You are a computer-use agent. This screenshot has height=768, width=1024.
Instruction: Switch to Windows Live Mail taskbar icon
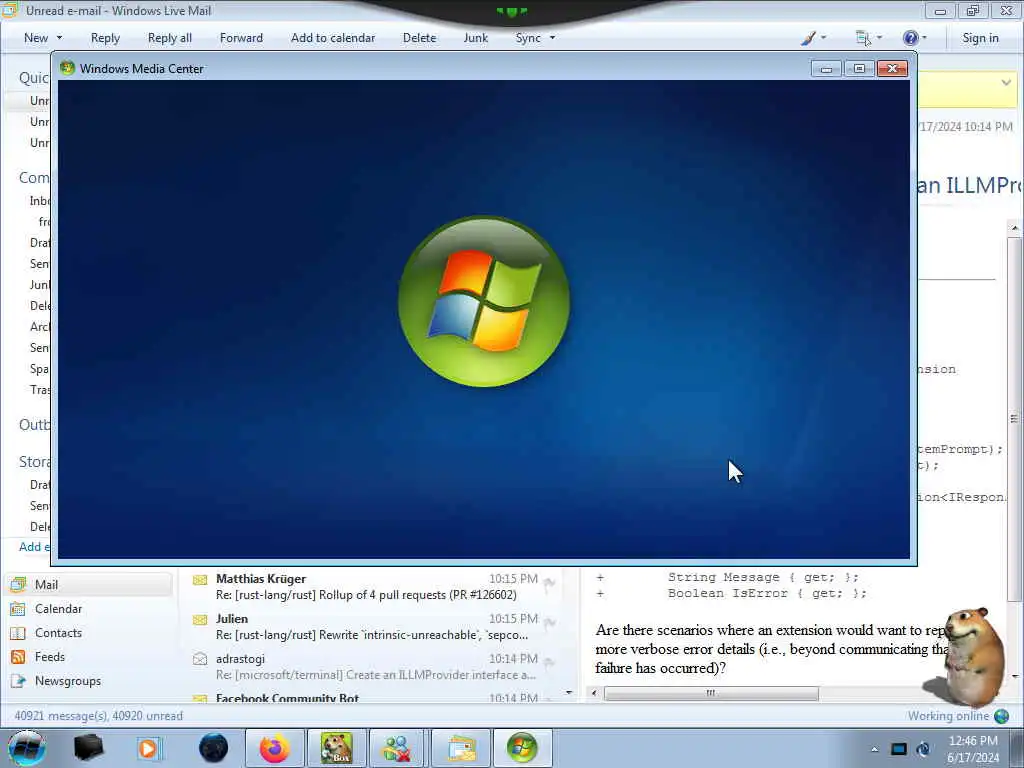point(461,748)
